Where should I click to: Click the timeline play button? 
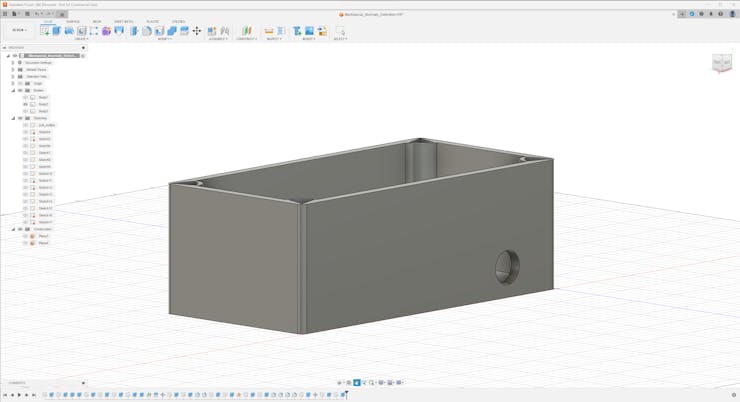coord(19,395)
